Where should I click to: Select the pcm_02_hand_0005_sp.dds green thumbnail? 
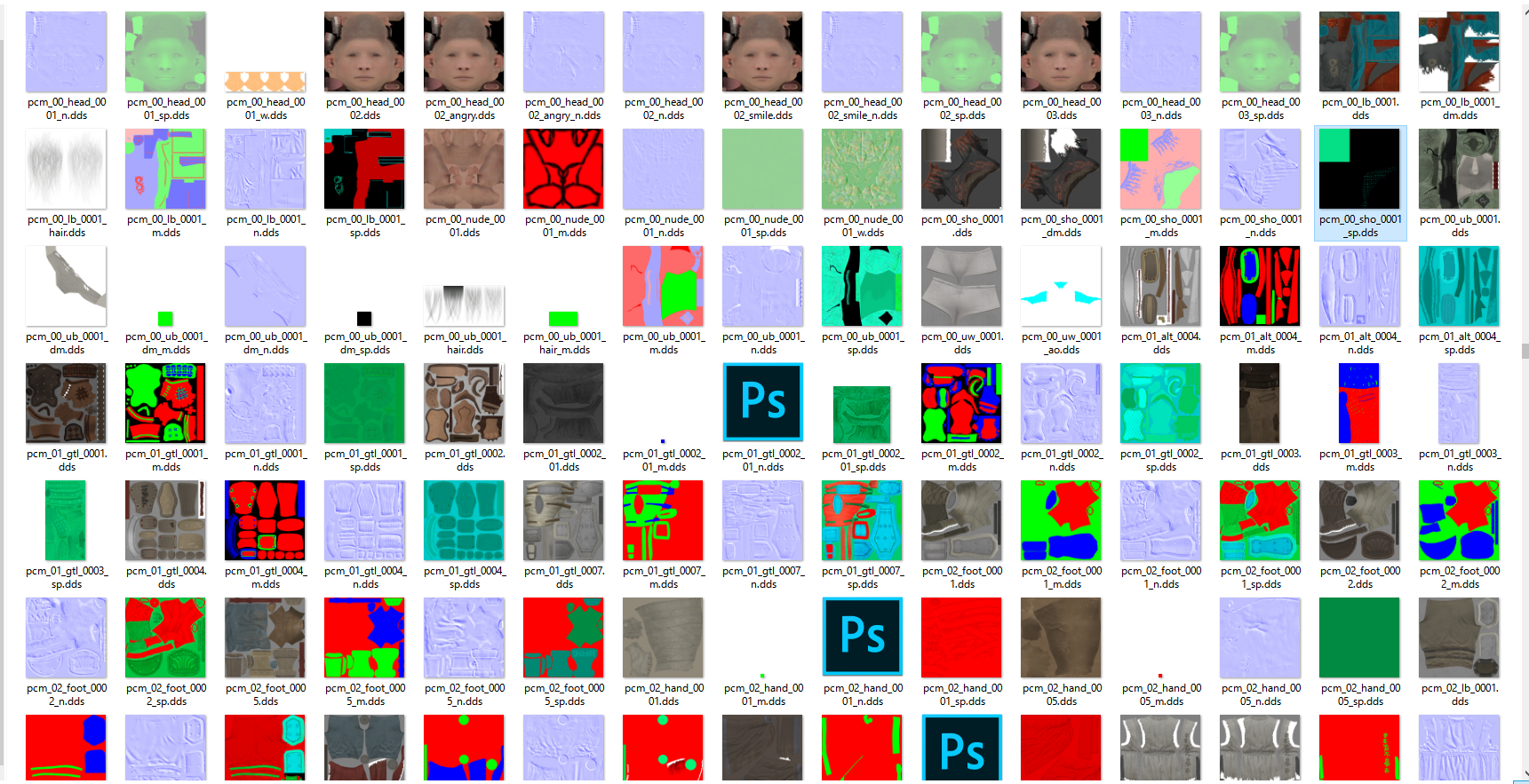[x=1359, y=637]
